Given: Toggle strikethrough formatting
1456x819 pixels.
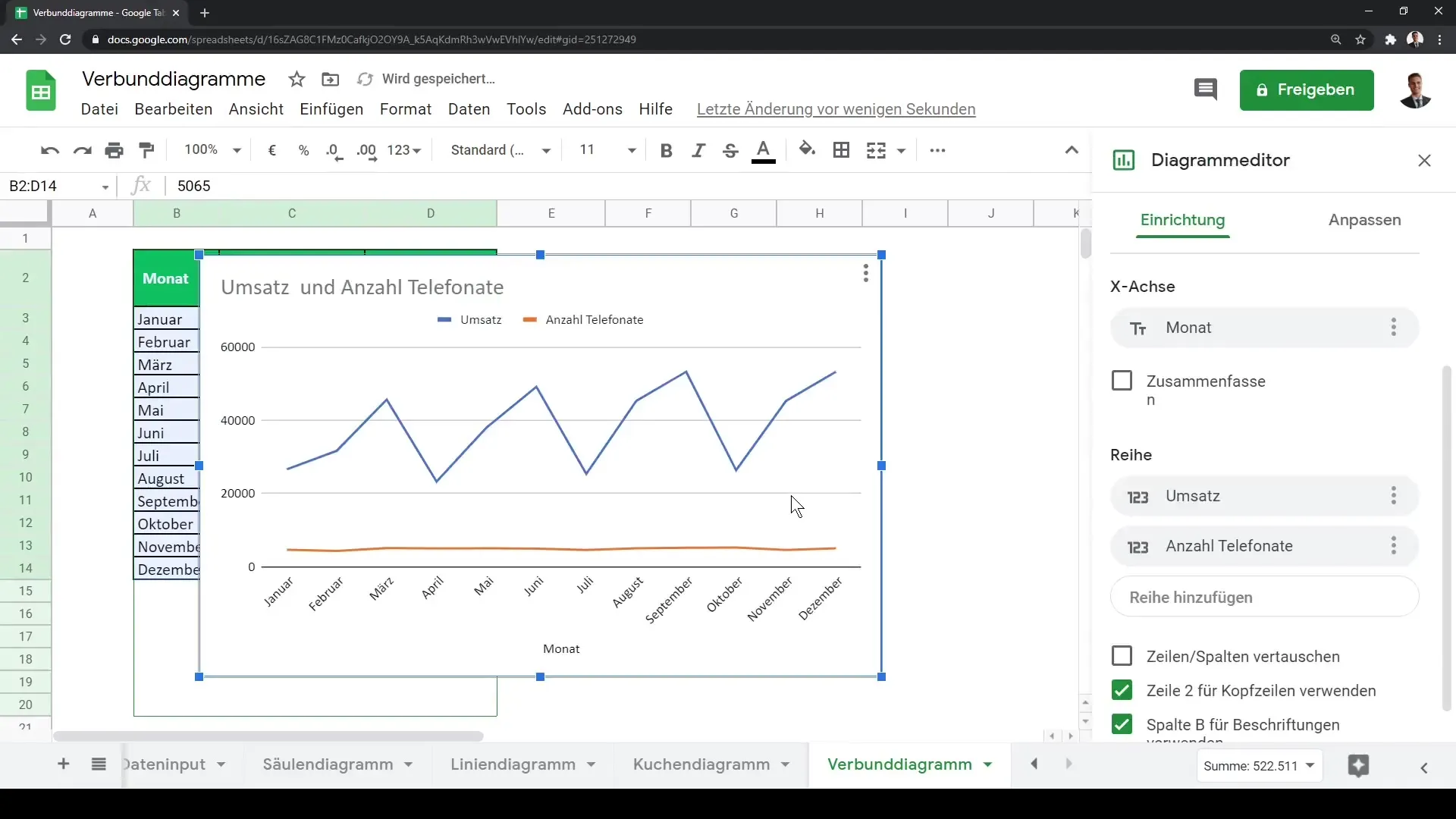Looking at the screenshot, I should point(730,150).
